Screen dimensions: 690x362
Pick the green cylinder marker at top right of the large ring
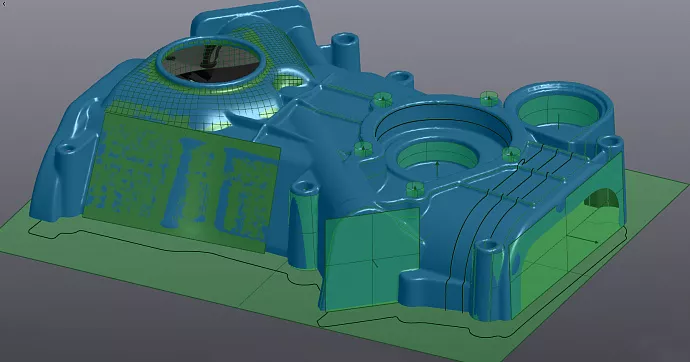488,98
